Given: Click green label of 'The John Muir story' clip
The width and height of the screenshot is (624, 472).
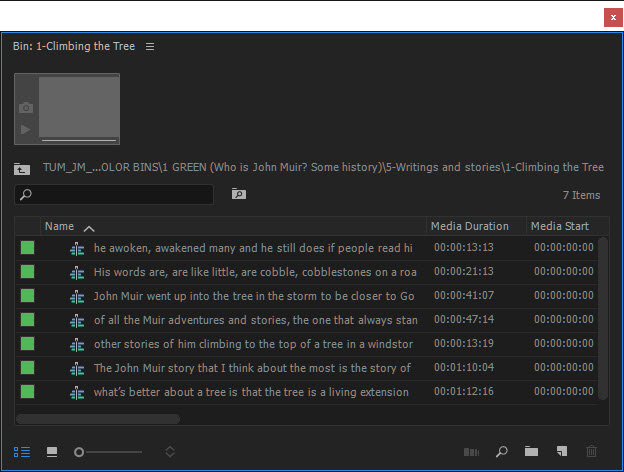Looking at the screenshot, I should click(x=27, y=368).
